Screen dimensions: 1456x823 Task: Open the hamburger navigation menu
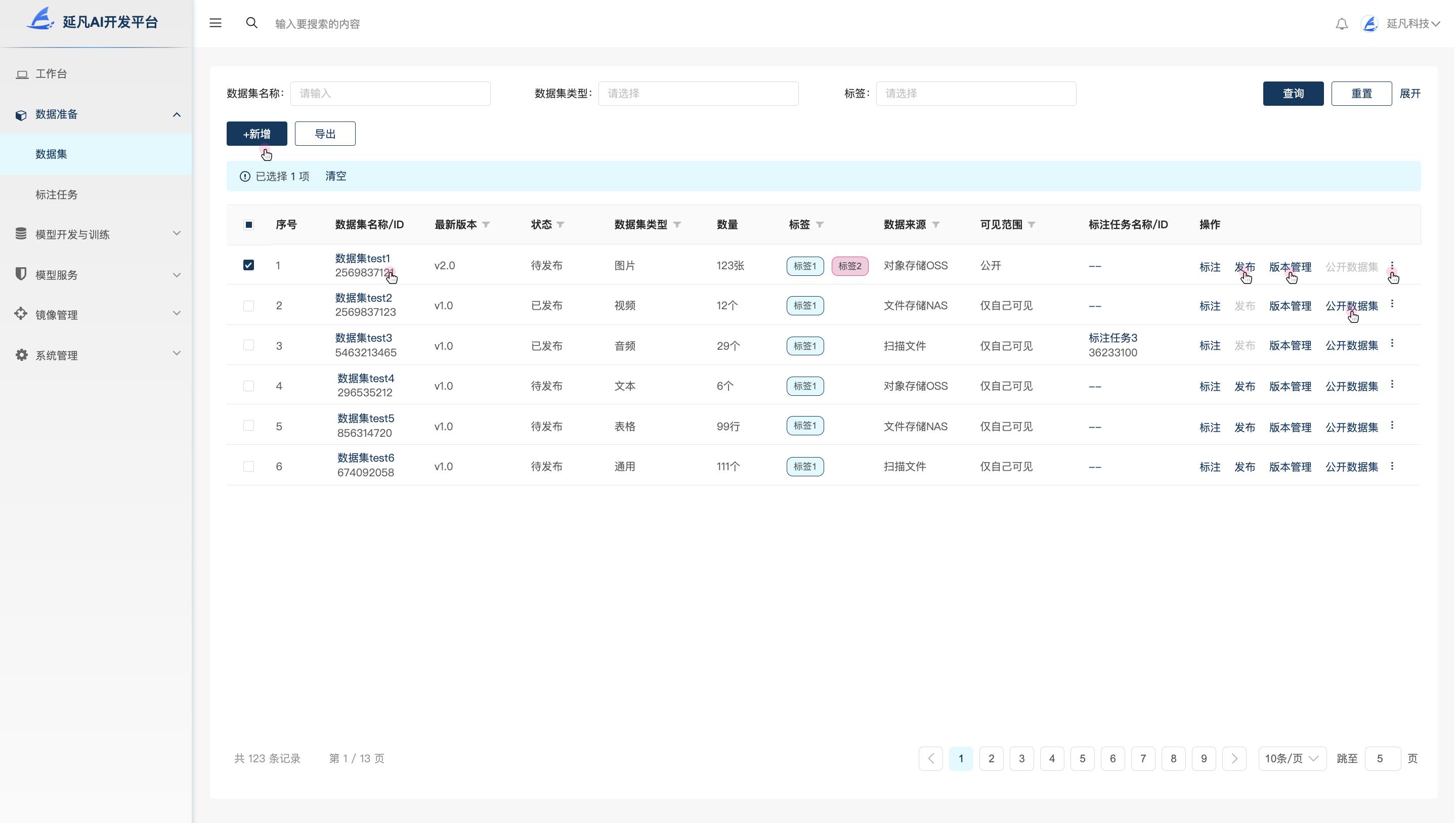coord(216,23)
